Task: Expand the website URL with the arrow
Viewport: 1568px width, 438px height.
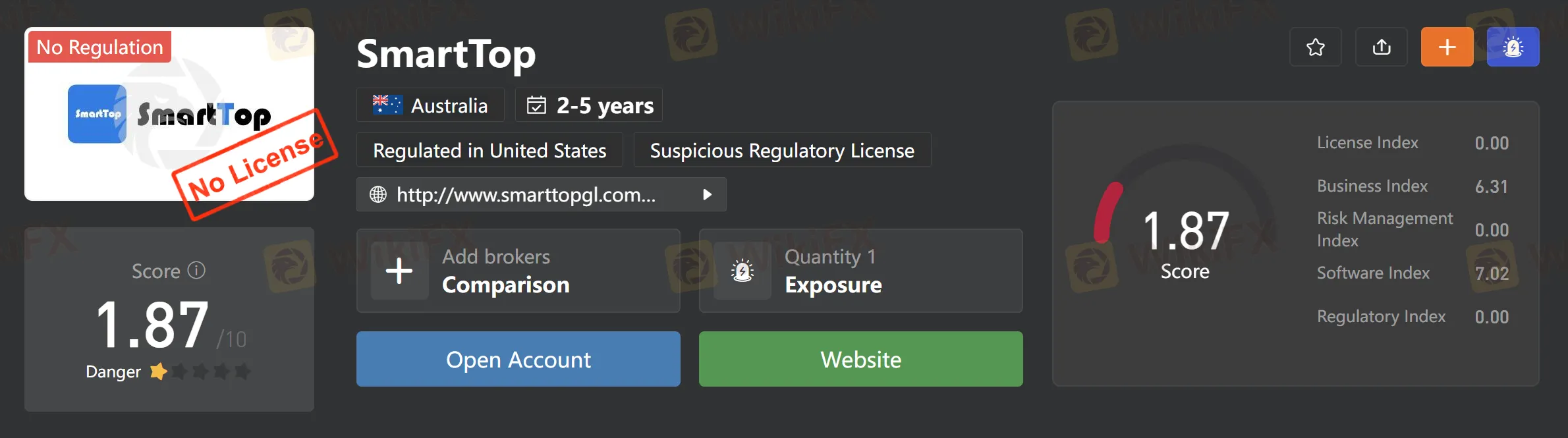Action: coord(707,194)
